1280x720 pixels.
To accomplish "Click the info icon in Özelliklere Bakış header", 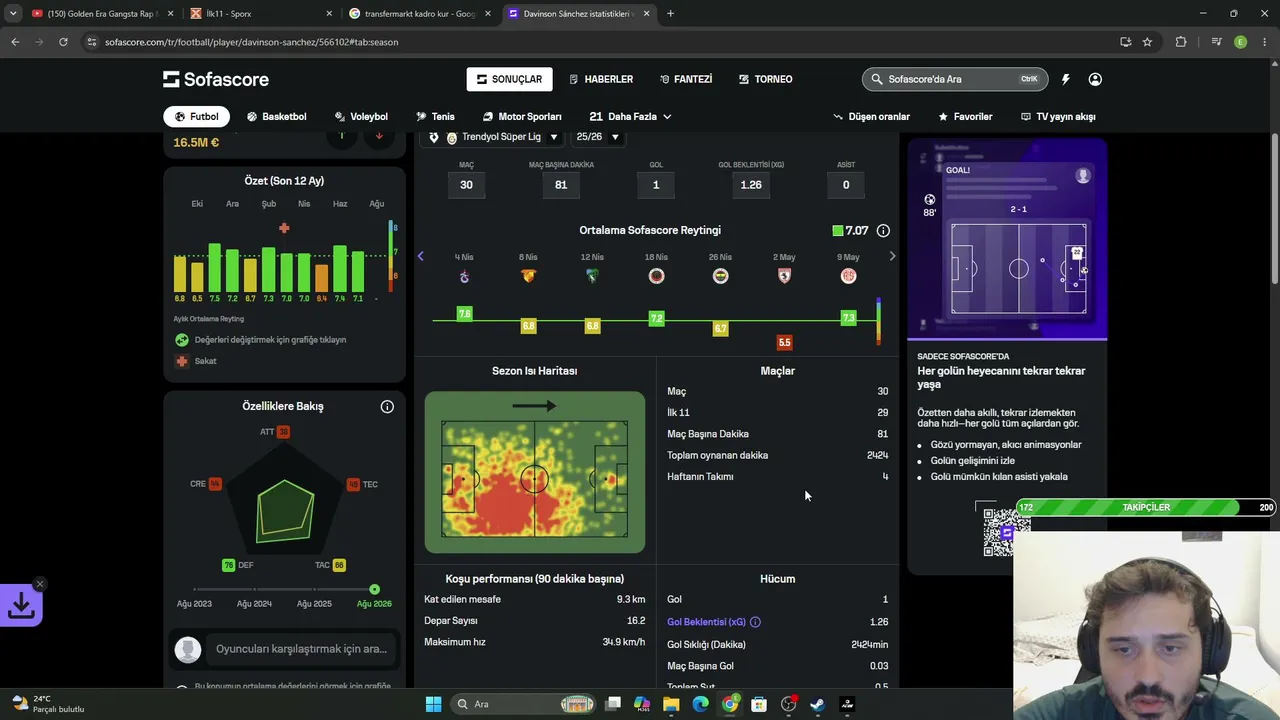I will (387, 406).
